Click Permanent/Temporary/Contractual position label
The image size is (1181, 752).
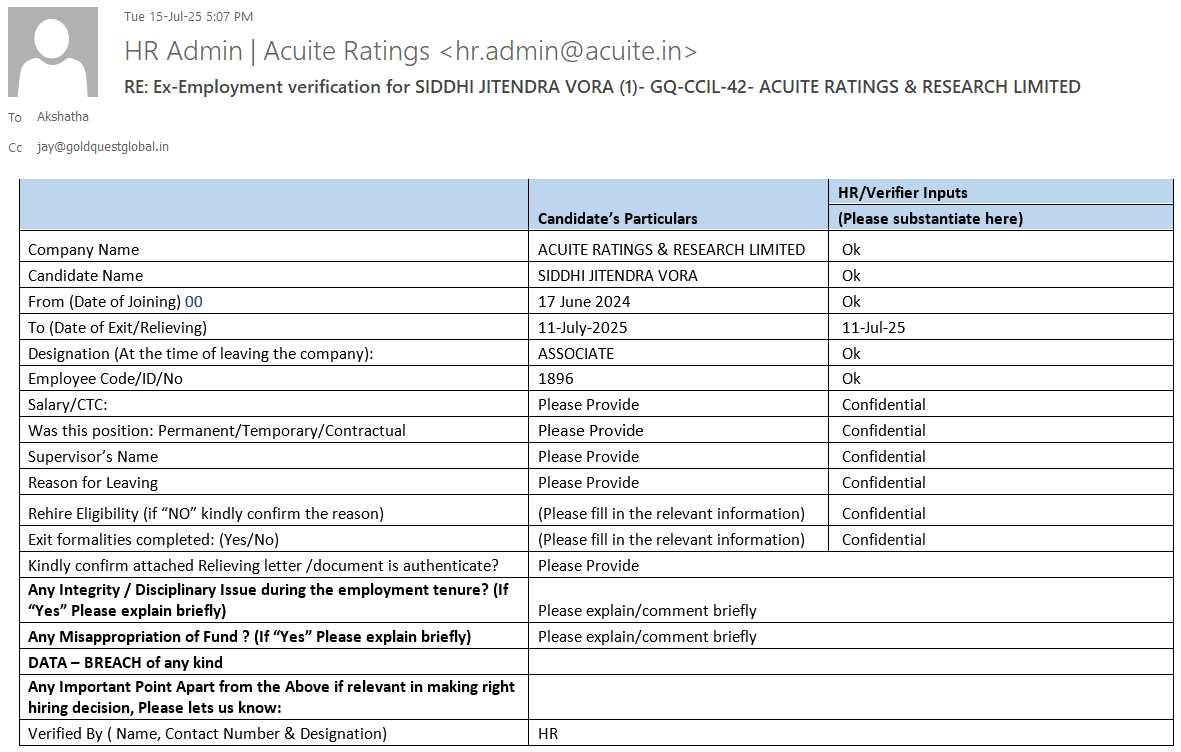tap(217, 430)
